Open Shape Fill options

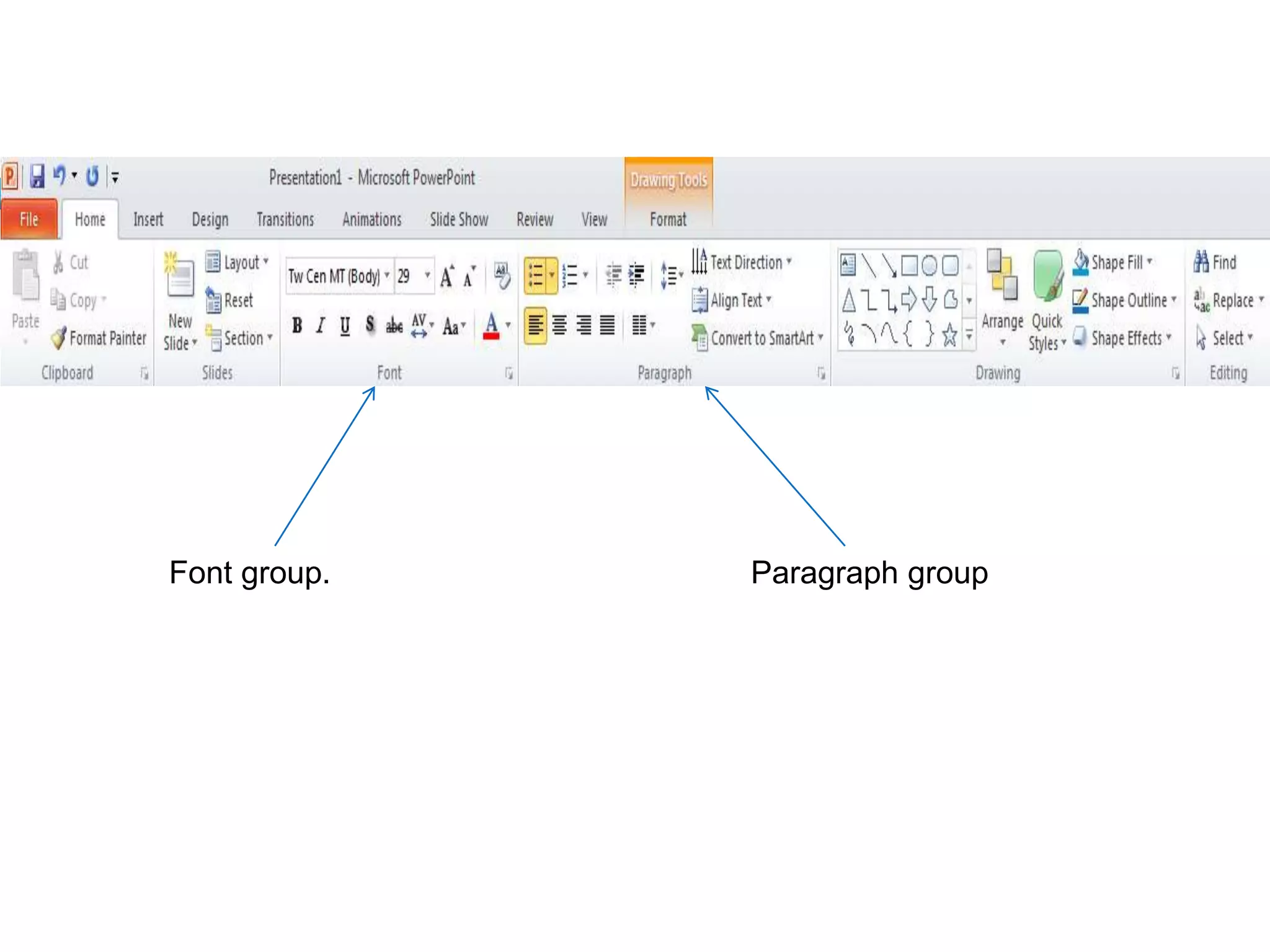pyautogui.click(x=1112, y=262)
